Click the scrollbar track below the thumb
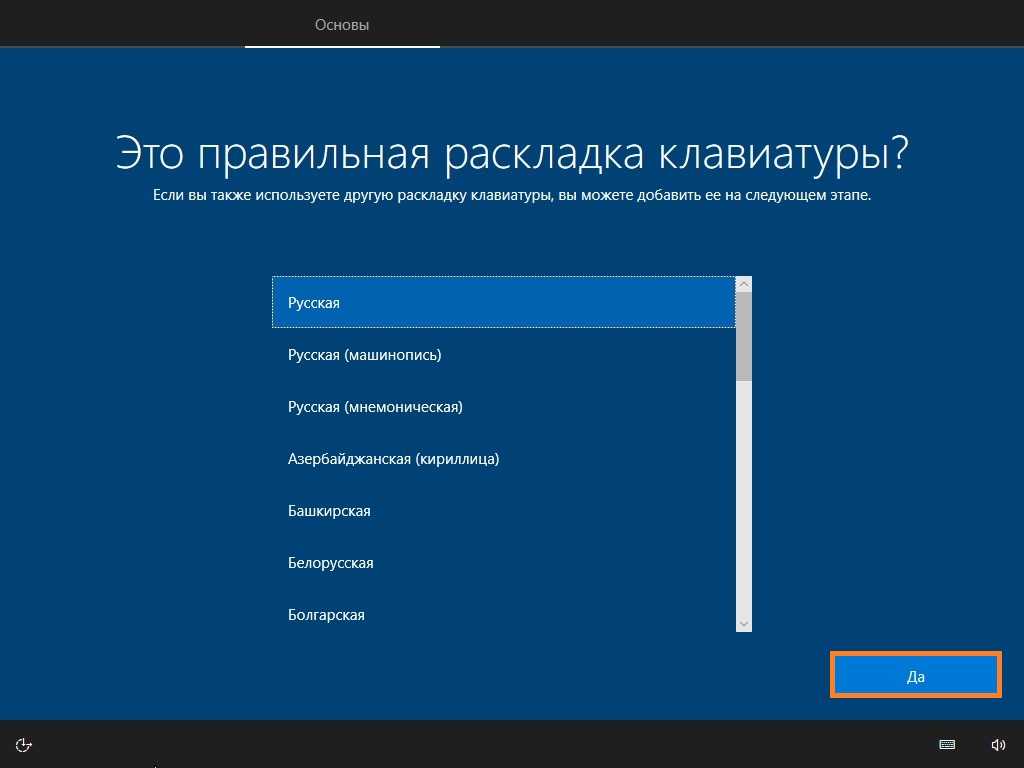 click(743, 500)
